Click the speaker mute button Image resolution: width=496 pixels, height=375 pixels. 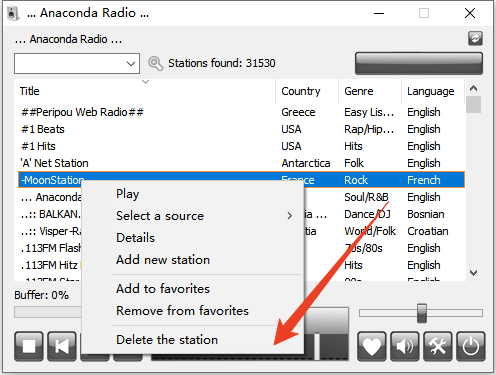click(x=405, y=346)
